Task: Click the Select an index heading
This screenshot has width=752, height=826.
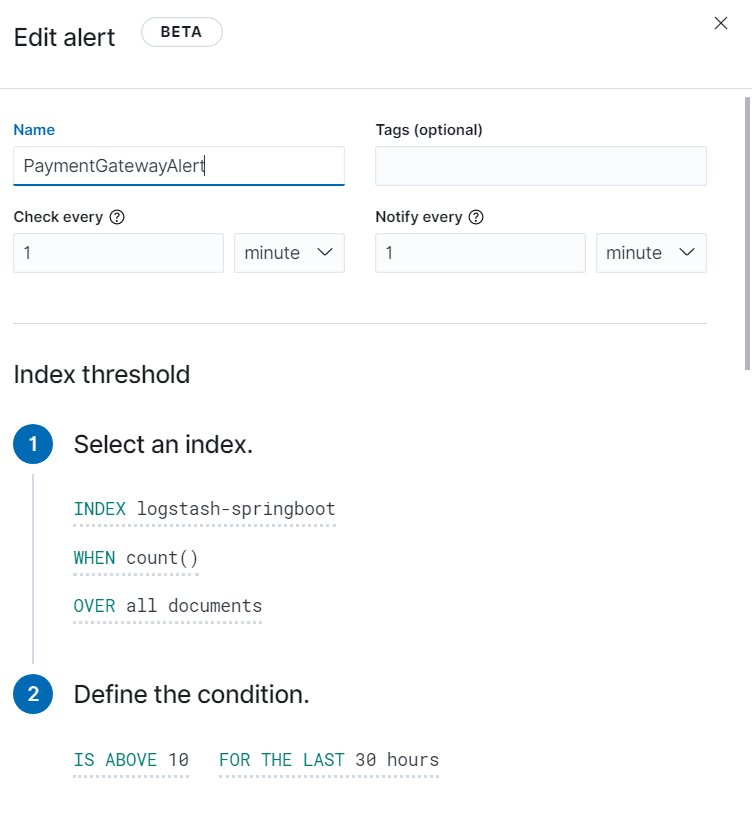Action: [163, 444]
